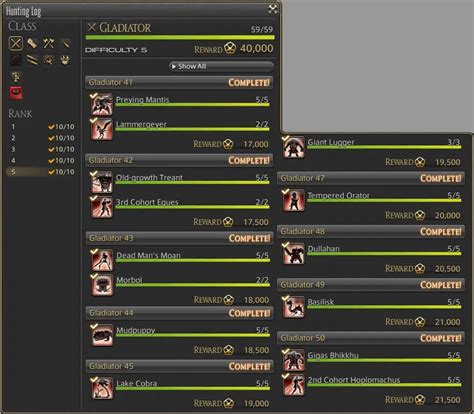
Task: Click the Dullahan monster icon
Action: tap(293, 253)
